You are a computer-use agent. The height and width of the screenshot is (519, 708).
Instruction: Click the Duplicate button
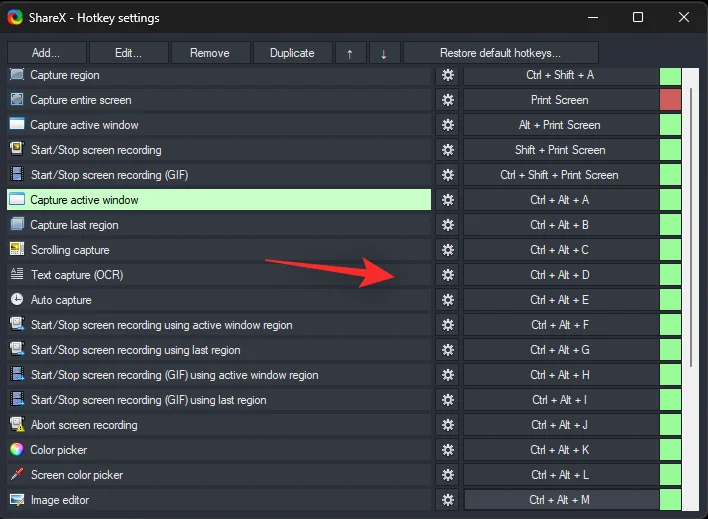tap(292, 53)
